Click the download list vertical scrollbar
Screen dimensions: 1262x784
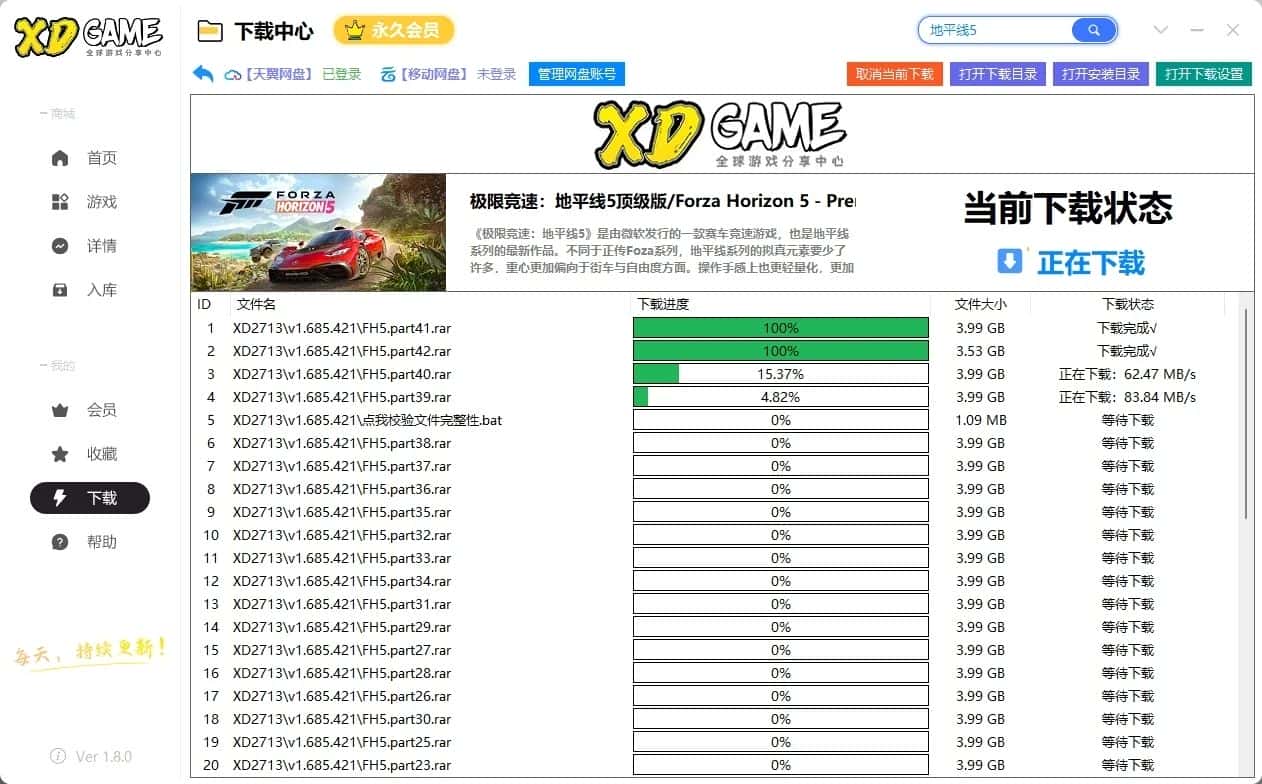click(1246, 413)
